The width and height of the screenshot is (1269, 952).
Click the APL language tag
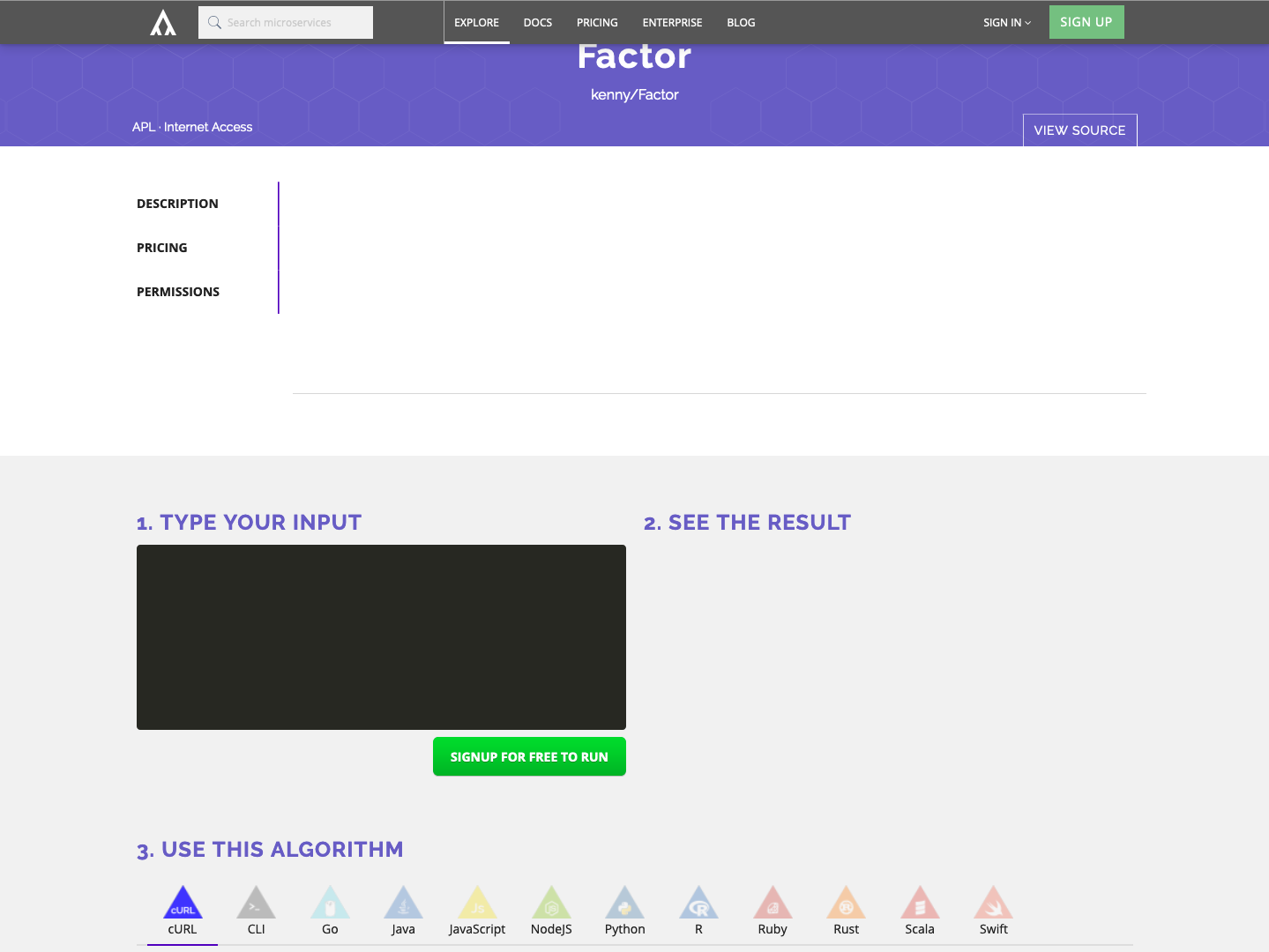click(x=144, y=127)
